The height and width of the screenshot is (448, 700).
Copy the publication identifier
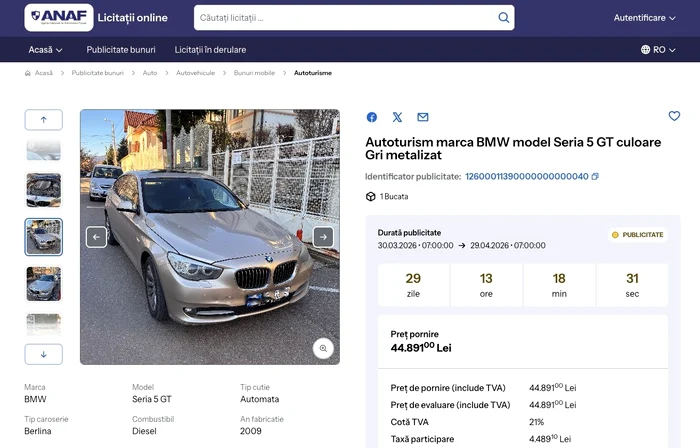tap(595, 177)
